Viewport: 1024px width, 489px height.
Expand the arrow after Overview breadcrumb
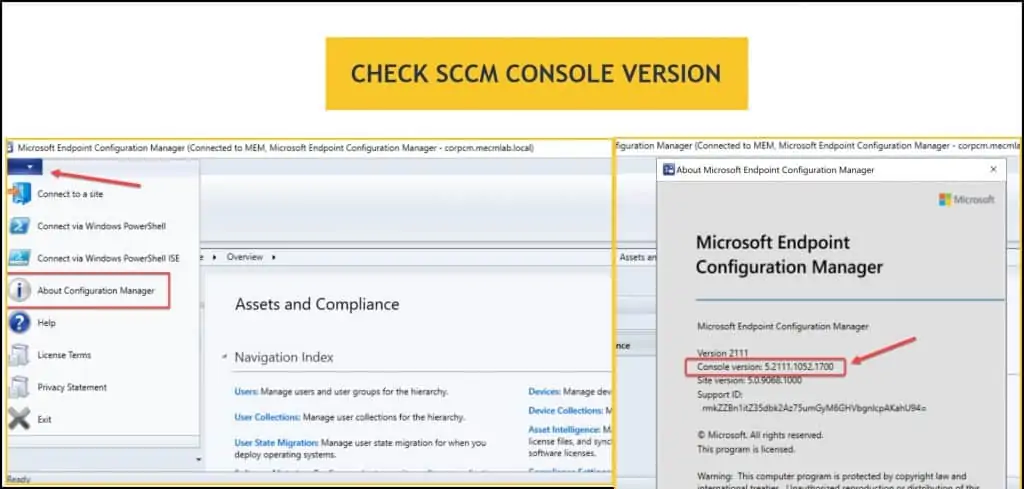click(x=274, y=257)
